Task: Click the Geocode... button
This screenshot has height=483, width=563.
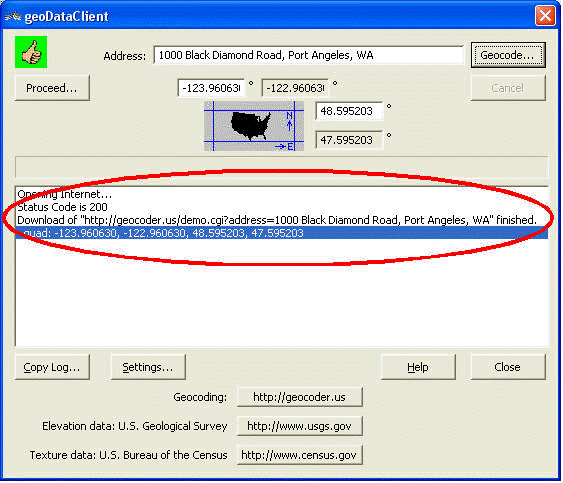Action: pyautogui.click(x=508, y=55)
